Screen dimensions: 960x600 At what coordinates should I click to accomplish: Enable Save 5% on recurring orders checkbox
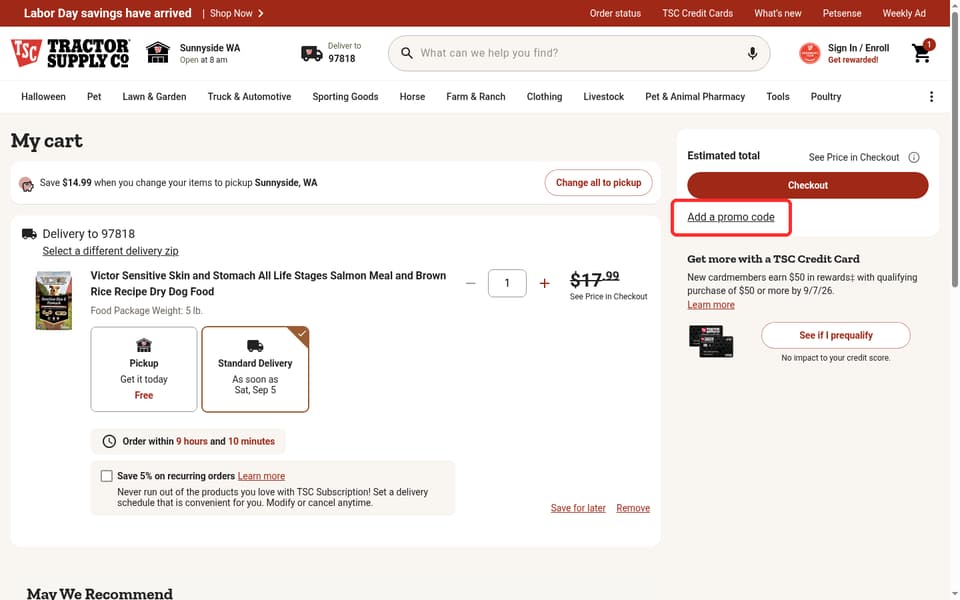coord(107,476)
